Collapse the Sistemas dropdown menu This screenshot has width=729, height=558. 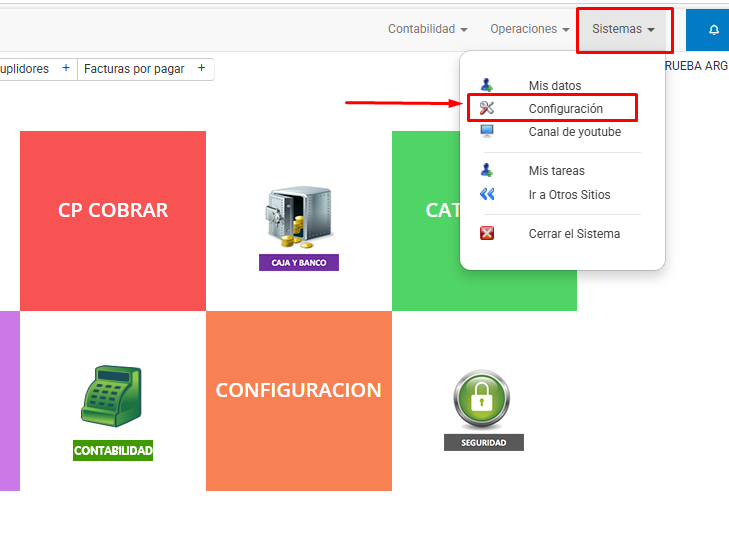point(623,30)
